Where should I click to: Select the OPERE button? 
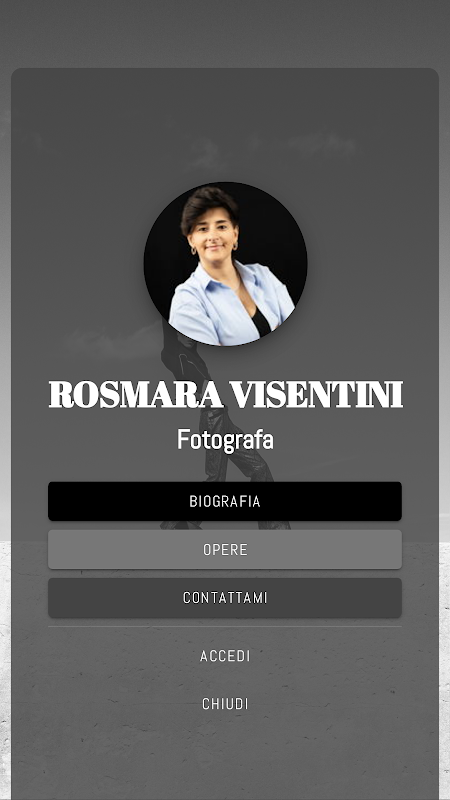tap(225, 549)
